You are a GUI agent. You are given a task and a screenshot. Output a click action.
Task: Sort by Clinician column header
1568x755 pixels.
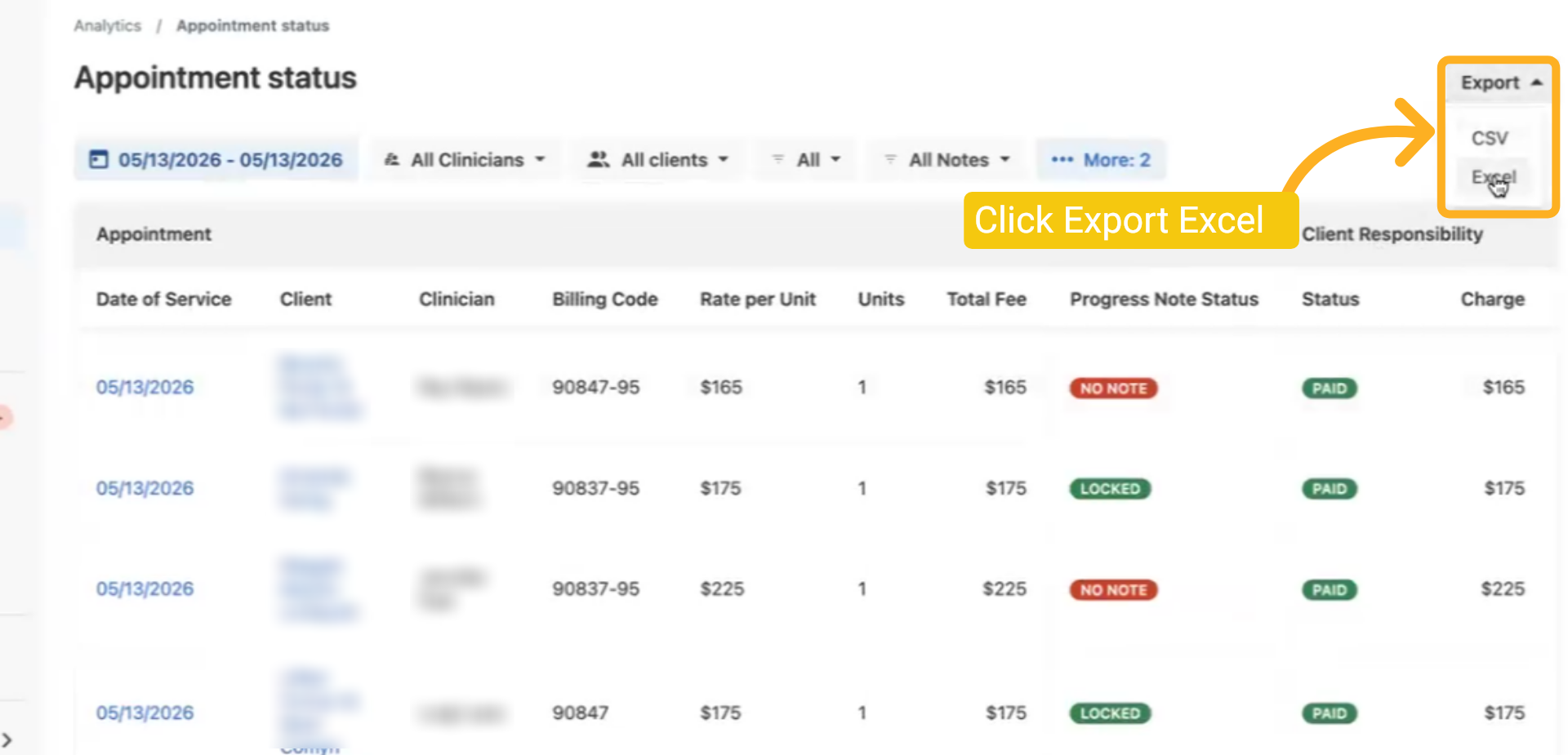coord(457,300)
